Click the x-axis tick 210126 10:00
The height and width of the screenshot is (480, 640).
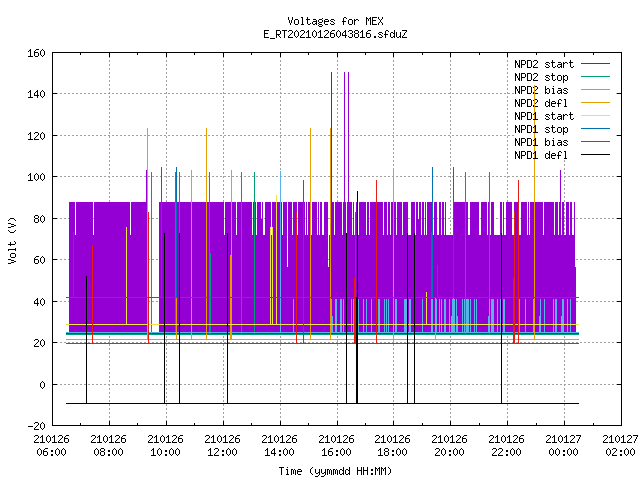(x=165, y=446)
